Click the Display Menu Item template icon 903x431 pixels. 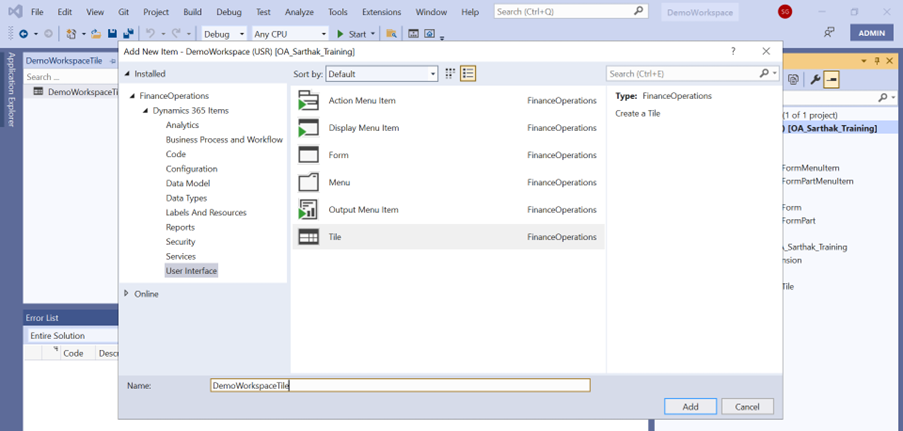[x=308, y=128]
